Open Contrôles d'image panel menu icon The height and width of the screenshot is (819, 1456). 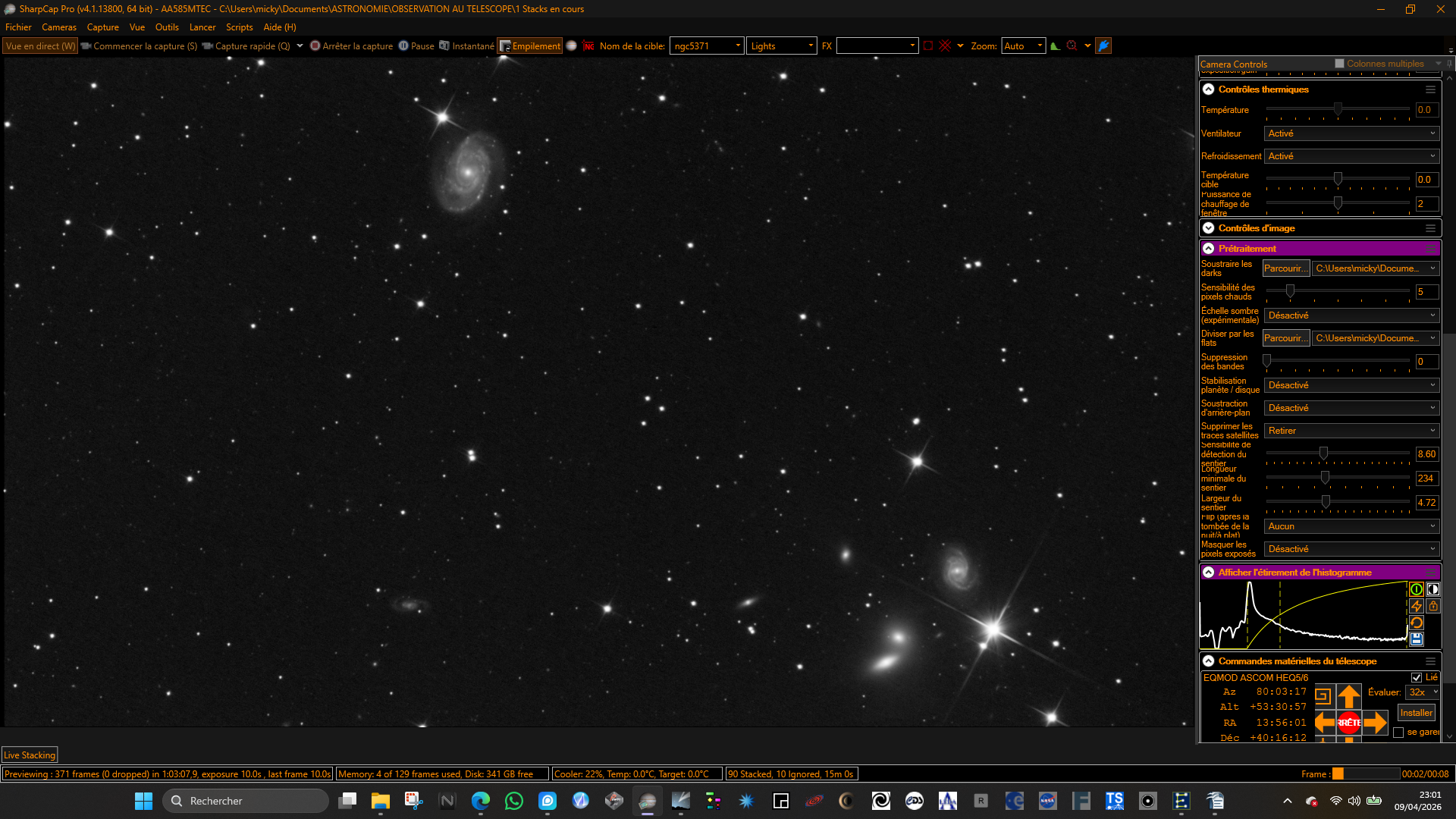(x=1430, y=228)
